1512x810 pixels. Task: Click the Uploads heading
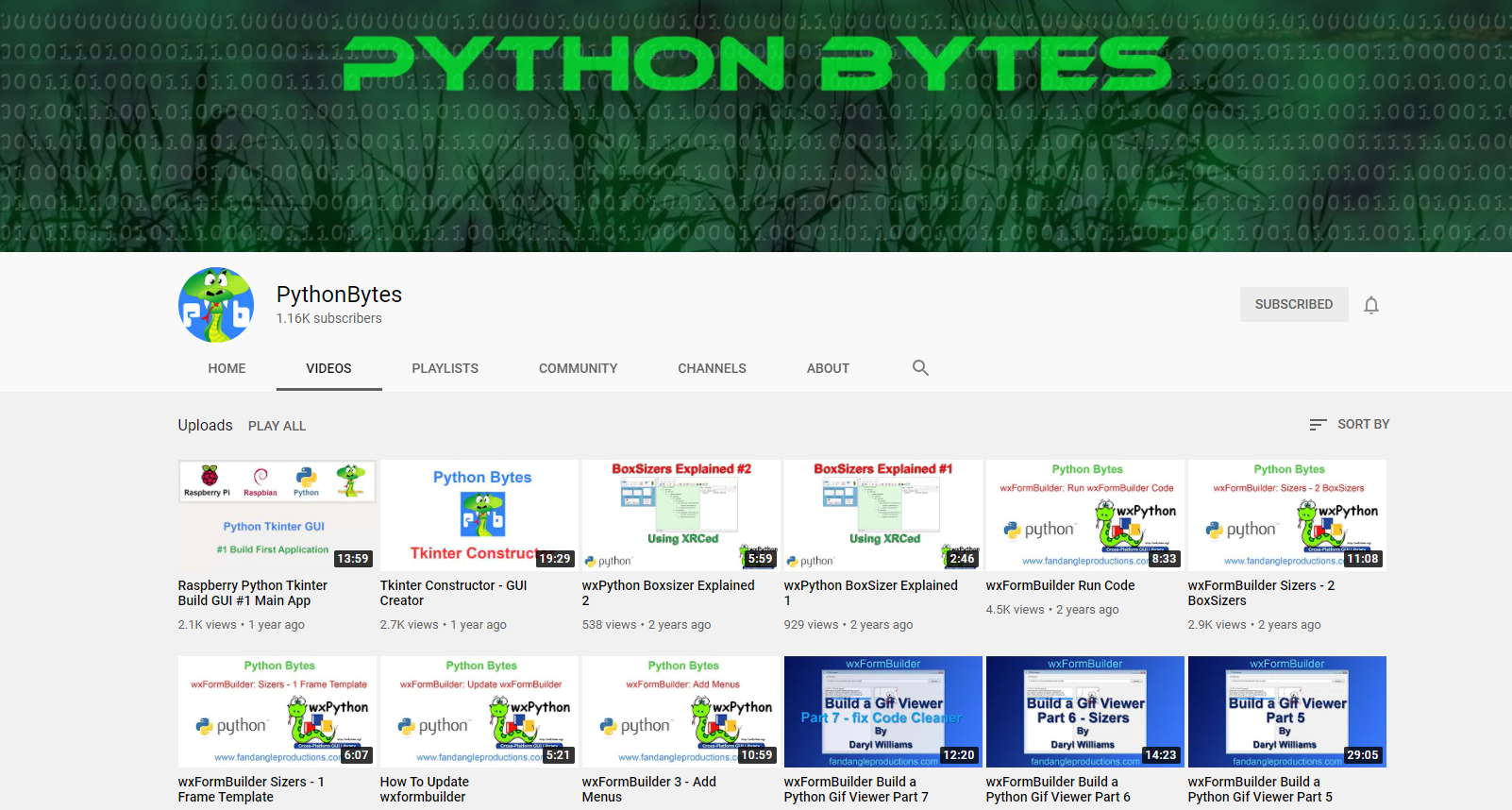(x=205, y=425)
